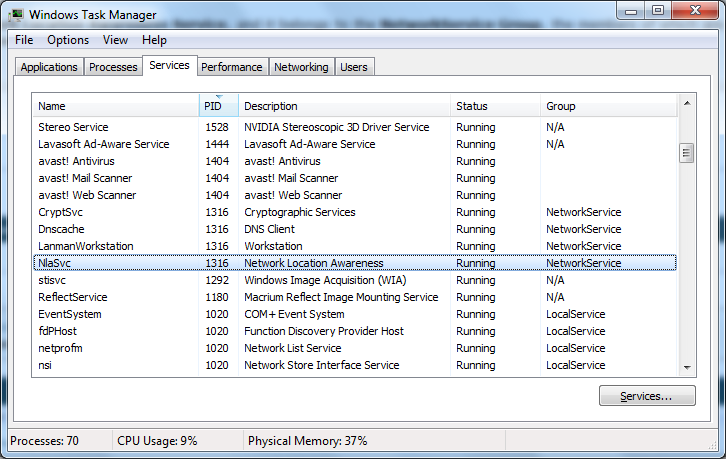726x459 pixels.
Task: Click CPU Usage: 9% in status bar
Action: click(x=157, y=441)
